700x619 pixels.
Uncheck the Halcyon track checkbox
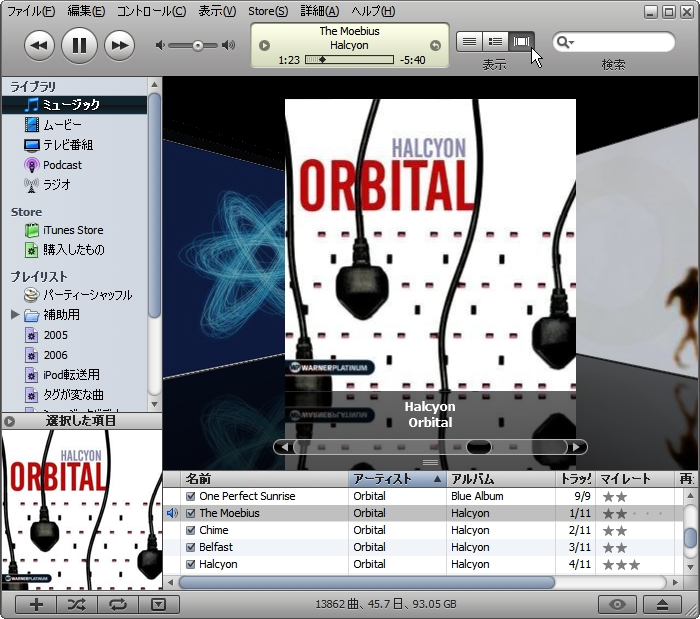coord(191,564)
